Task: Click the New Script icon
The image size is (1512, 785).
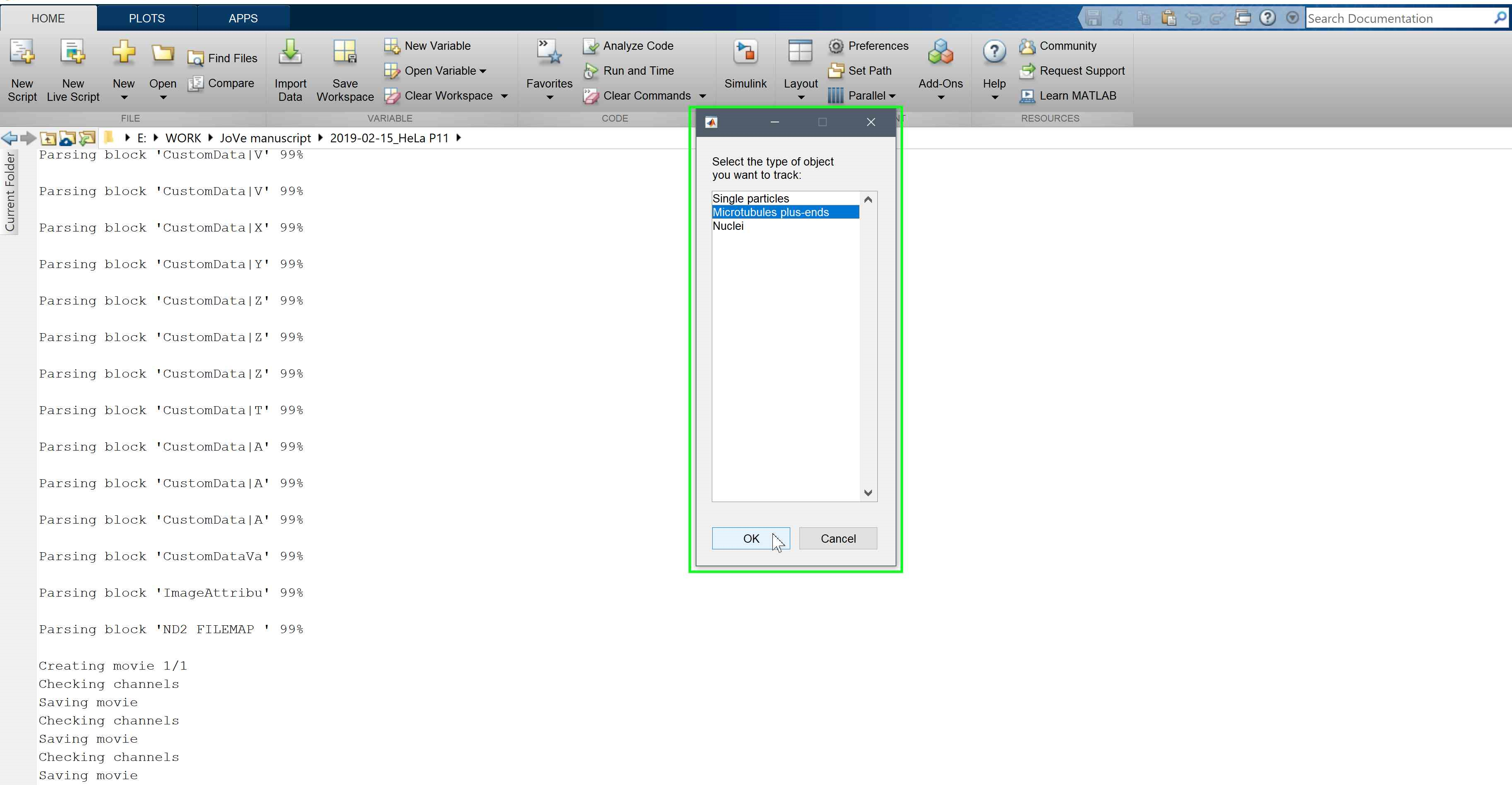Action: tap(22, 53)
